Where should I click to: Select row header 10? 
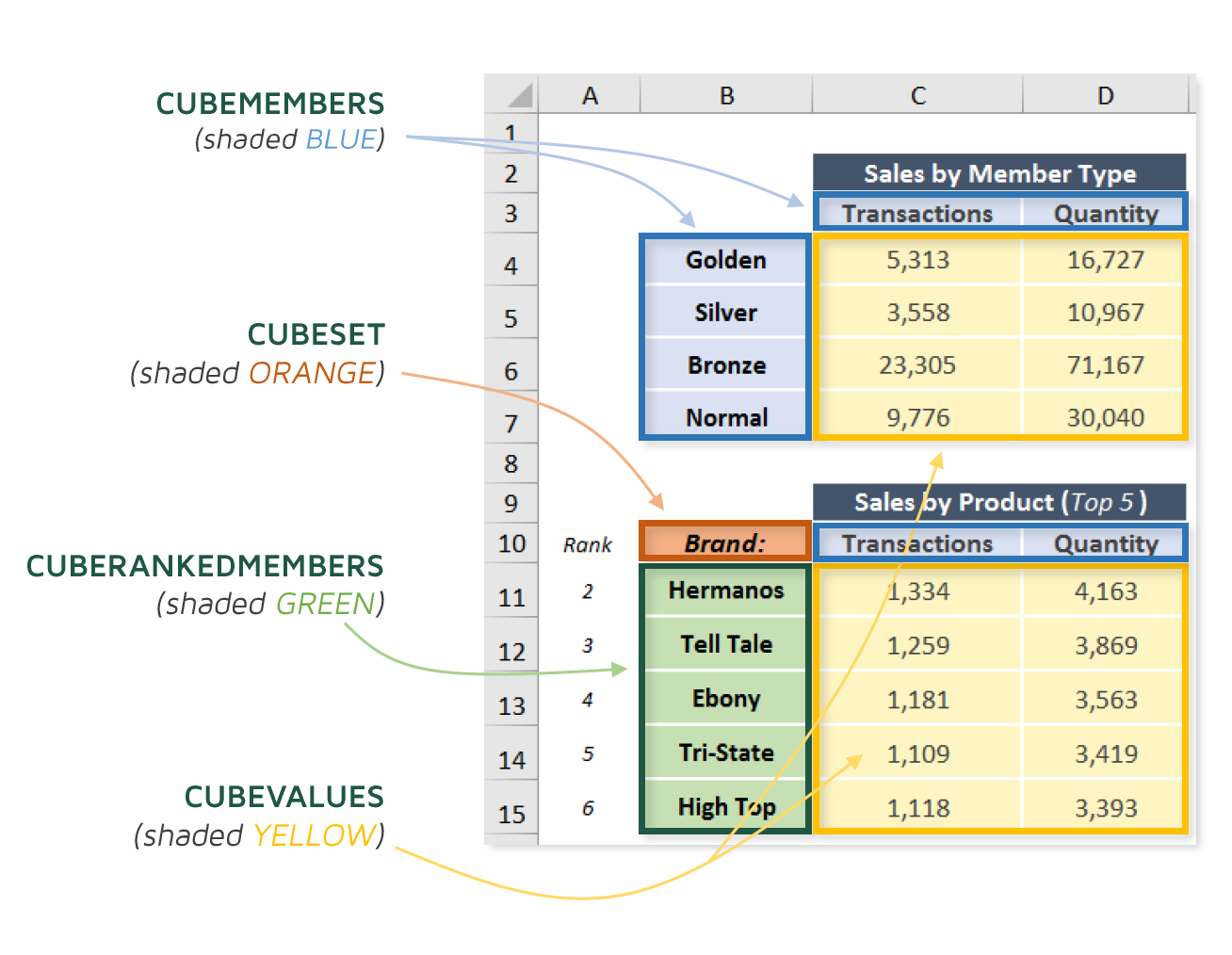[511, 543]
